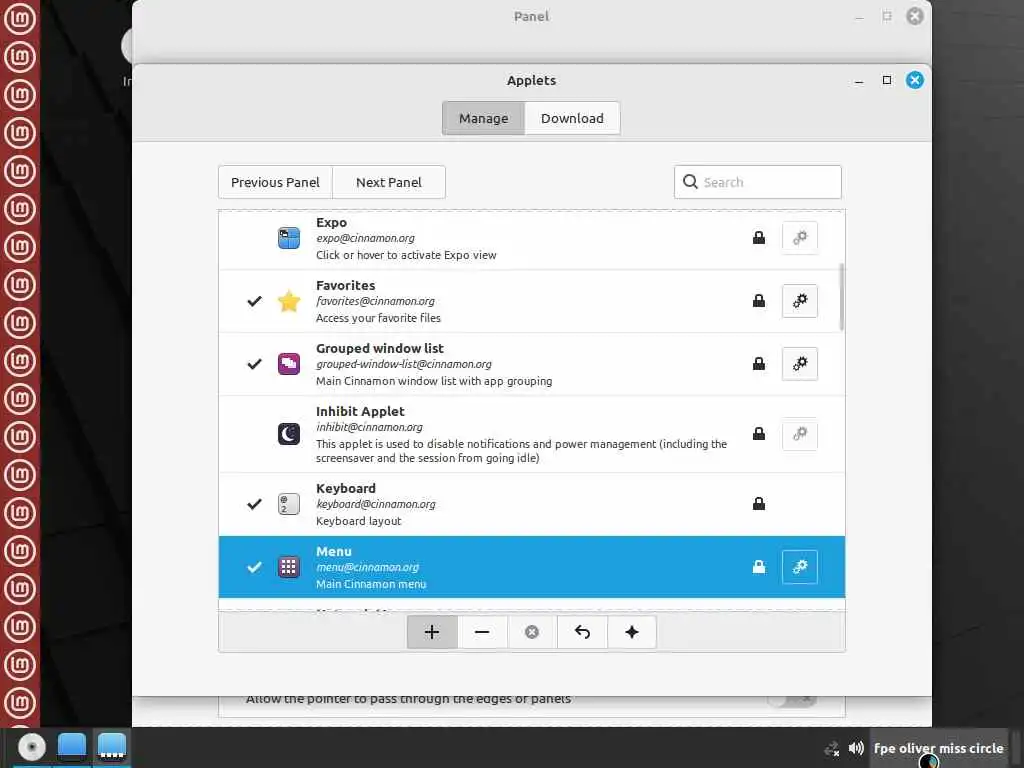Screen dimensions: 1024x768
Task: Click the Grouped window list checkmark
Action: tap(254, 364)
